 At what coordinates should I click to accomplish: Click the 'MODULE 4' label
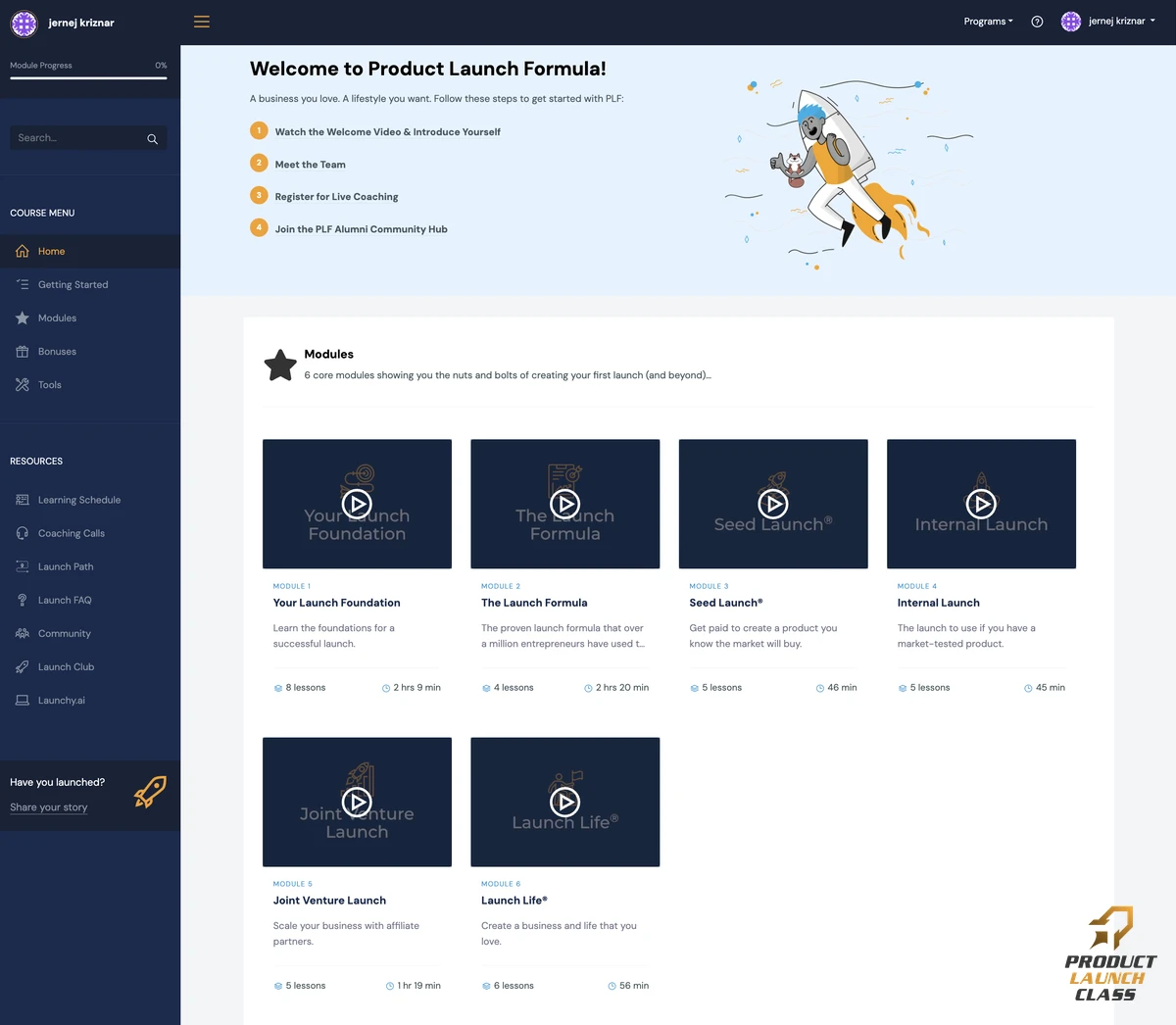[x=916, y=586]
